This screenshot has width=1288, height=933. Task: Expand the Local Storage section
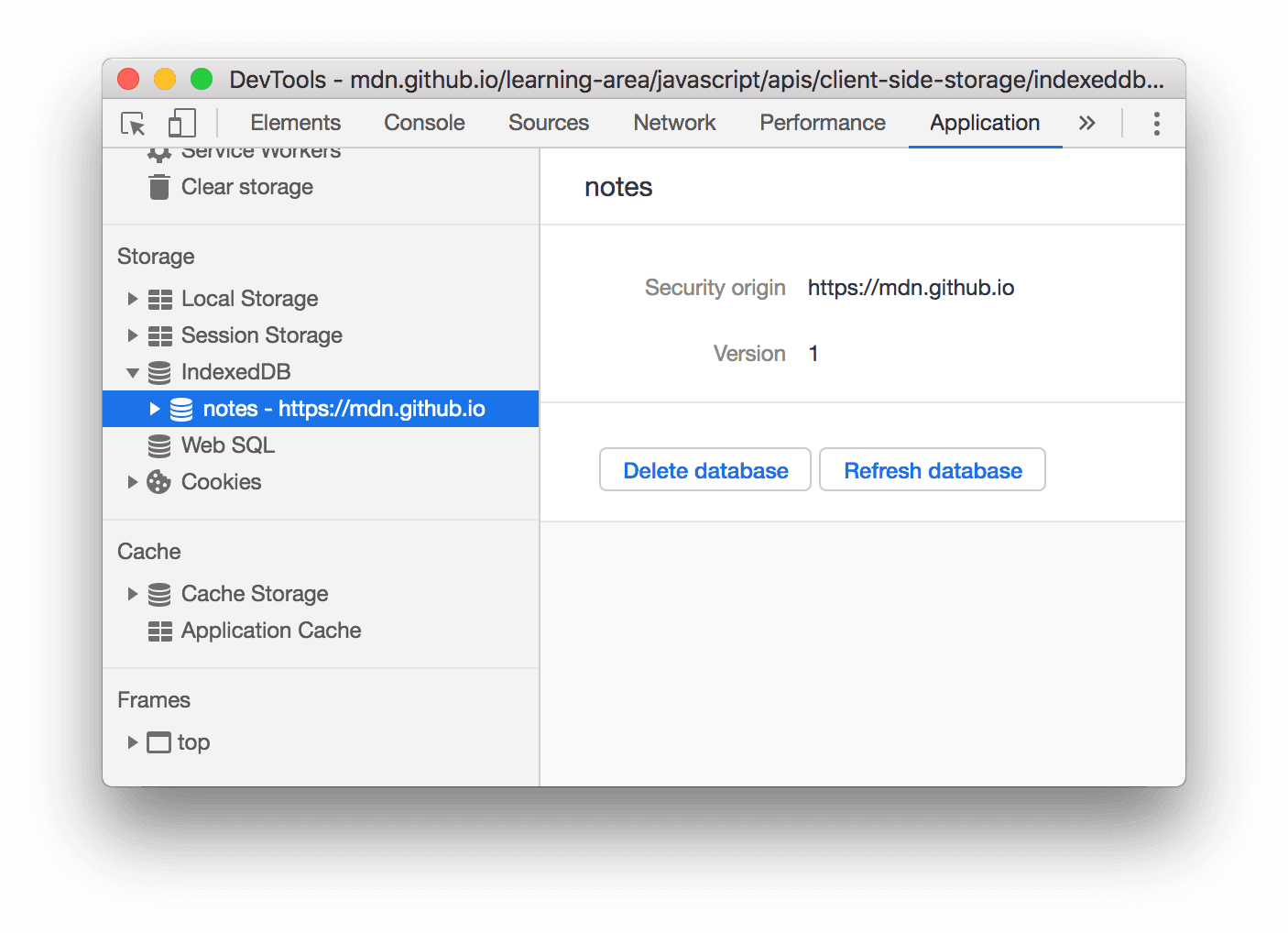[x=132, y=298]
